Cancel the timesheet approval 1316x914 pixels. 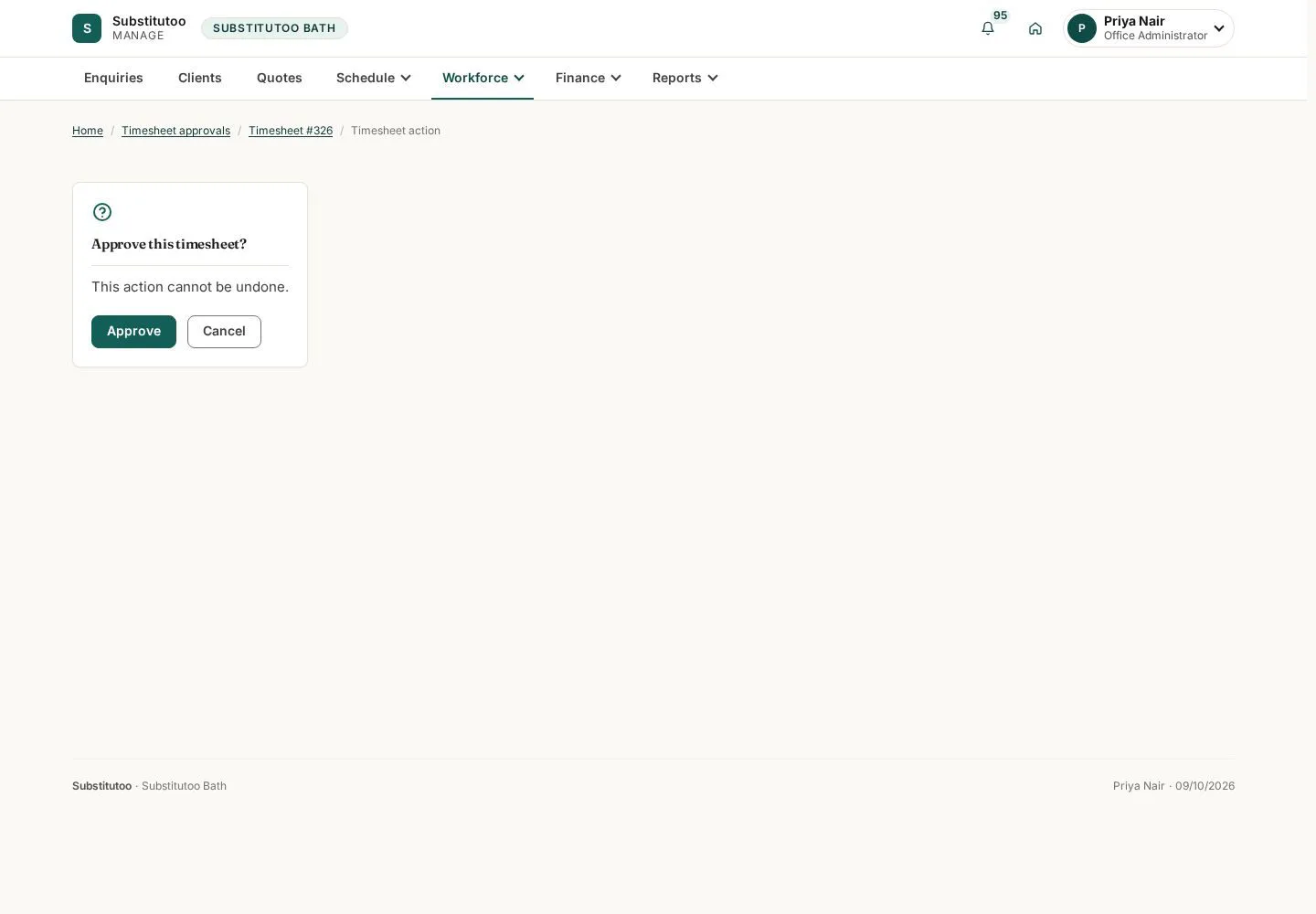coord(224,332)
